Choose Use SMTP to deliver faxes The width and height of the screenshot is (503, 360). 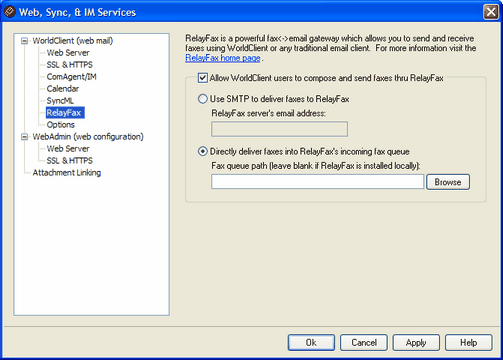[x=203, y=99]
